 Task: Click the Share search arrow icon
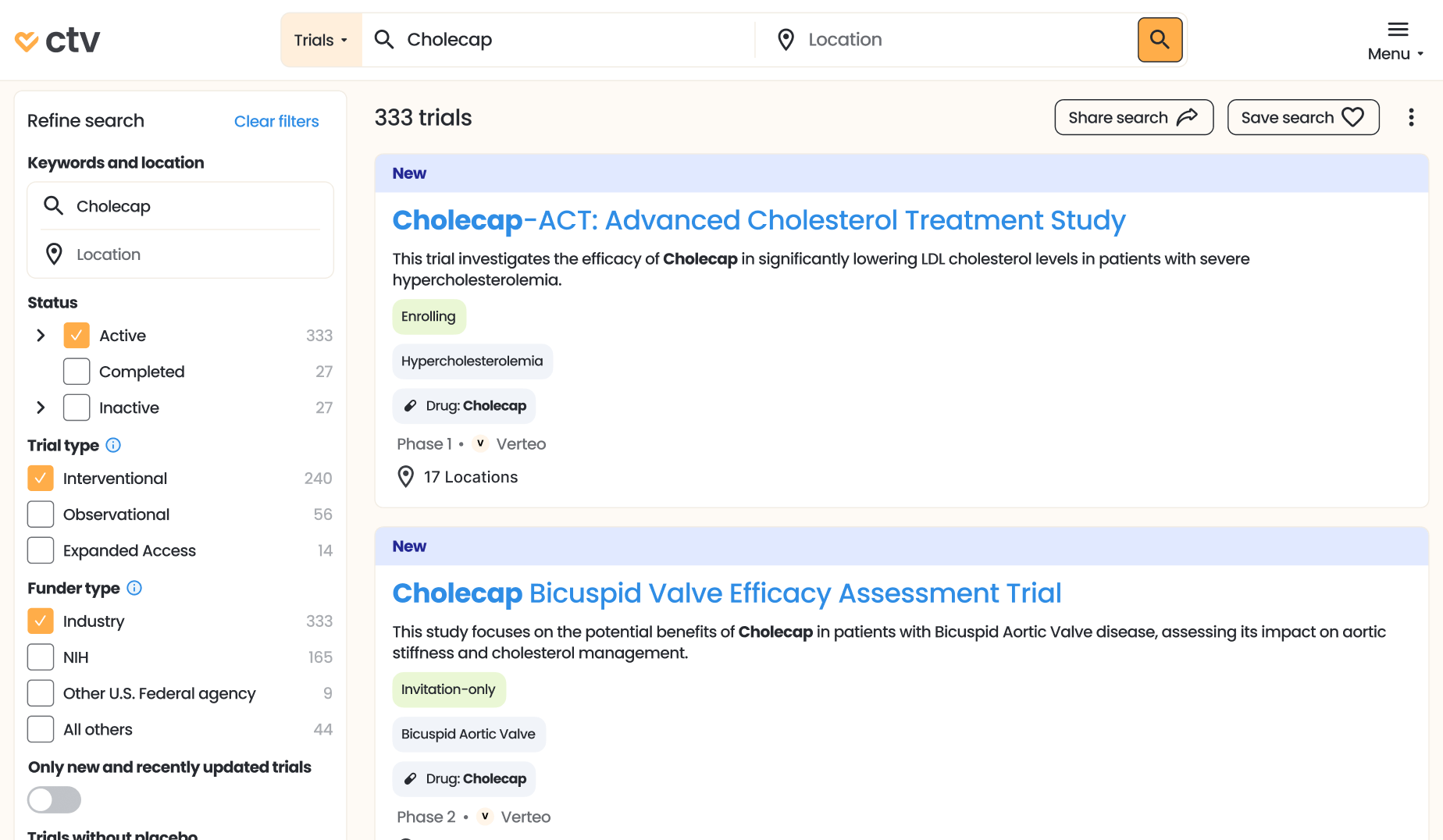pos(1187,117)
